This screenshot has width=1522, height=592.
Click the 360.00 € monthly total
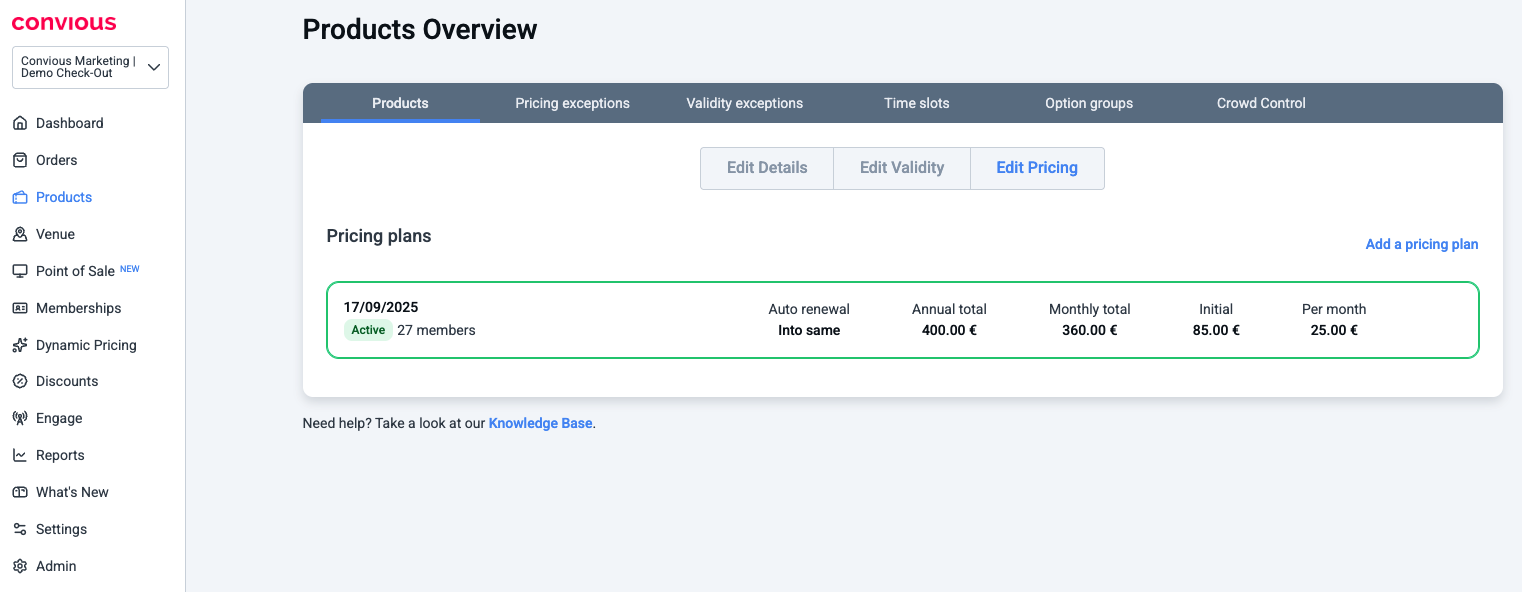(x=1090, y=330)
